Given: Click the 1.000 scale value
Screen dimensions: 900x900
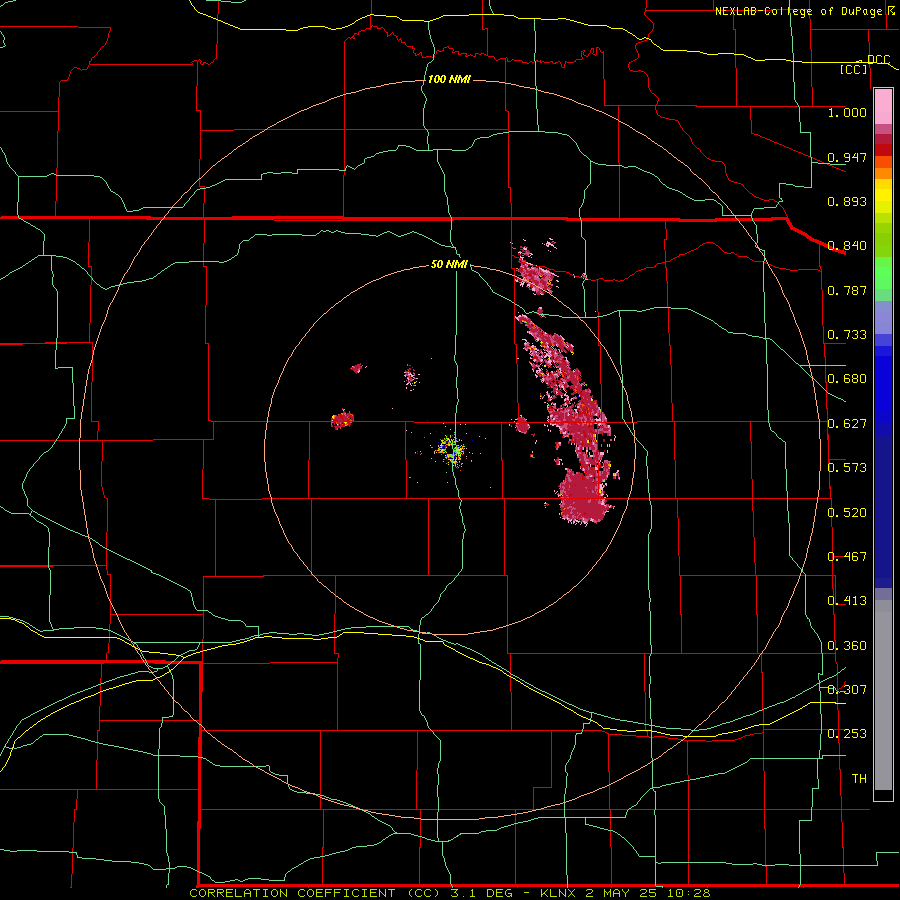Looking at the screenshot, I should (x=847, y=112).
